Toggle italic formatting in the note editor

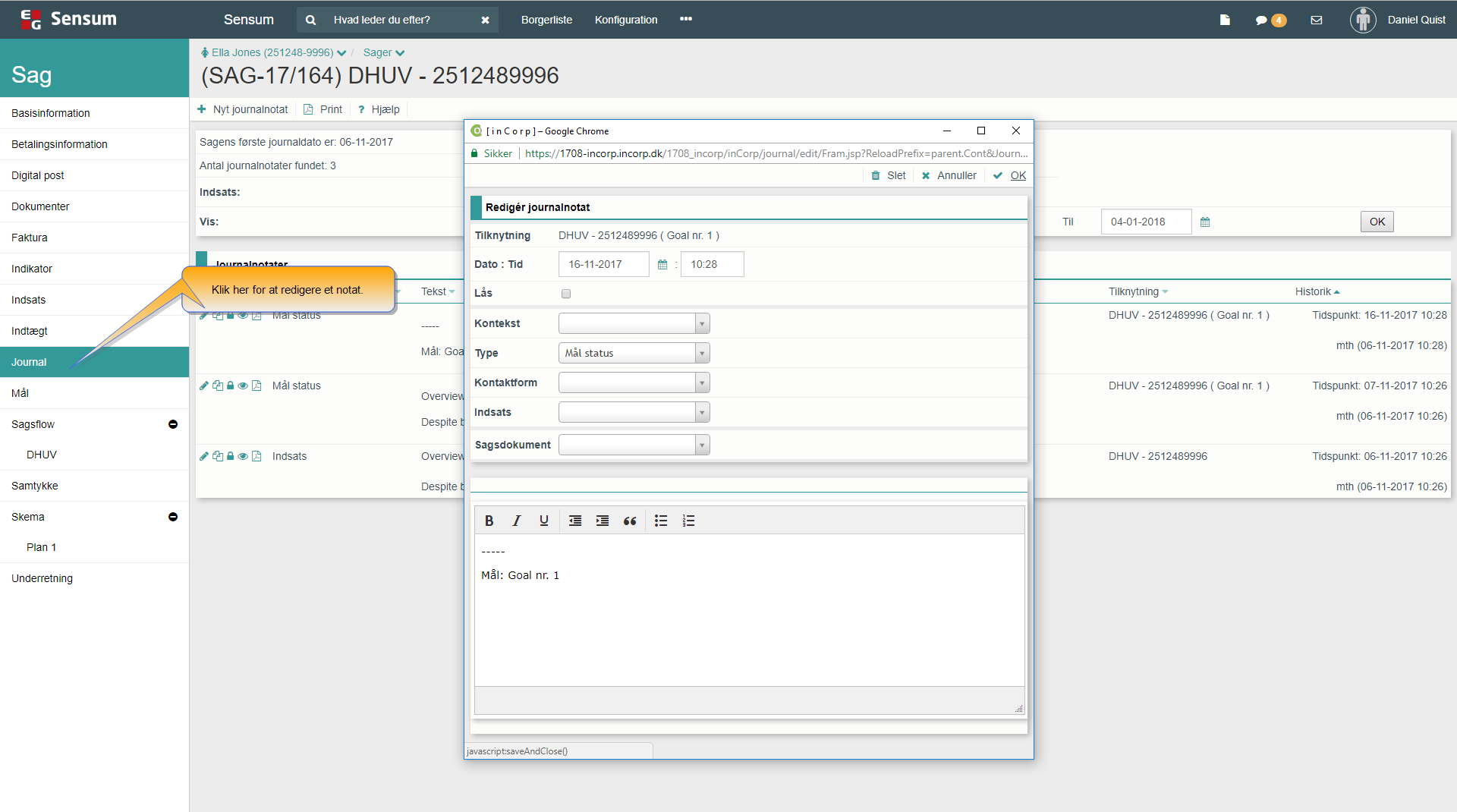(x=517, y=521)
